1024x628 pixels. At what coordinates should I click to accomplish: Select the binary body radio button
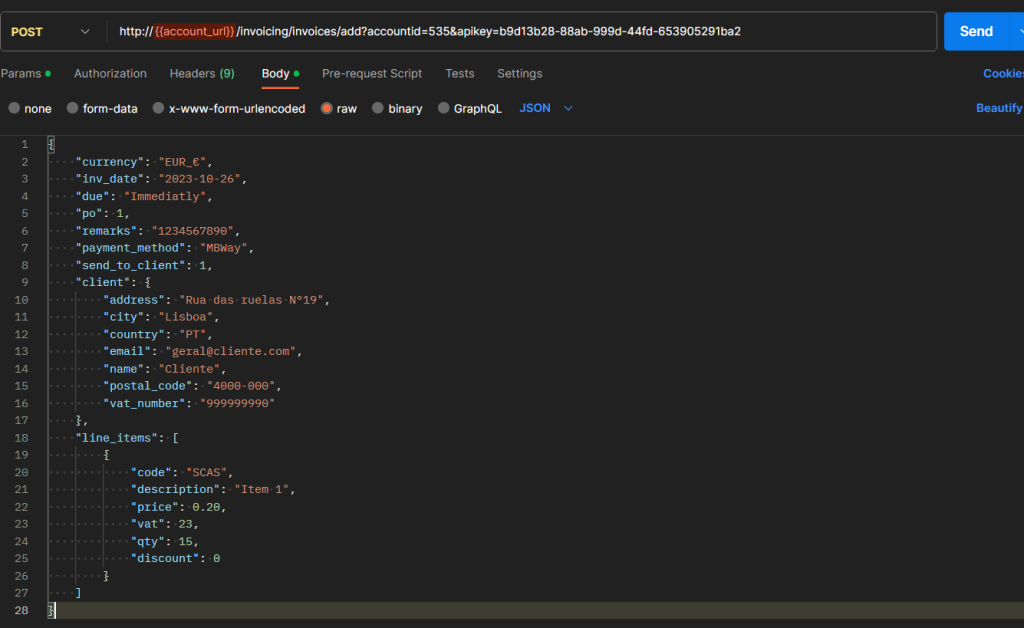pyautogui.click(x=378, y=109)
